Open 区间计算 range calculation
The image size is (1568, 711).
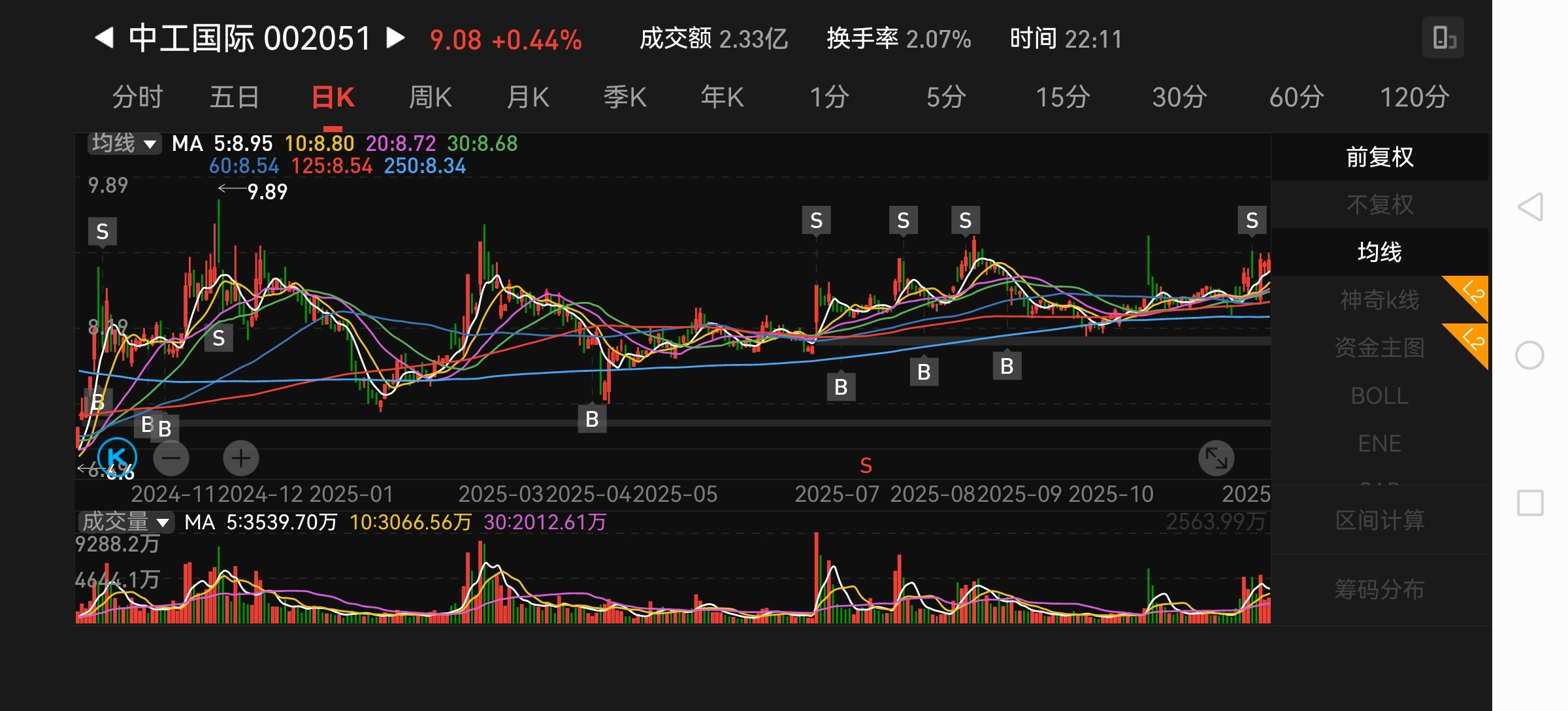point(1379,521)
